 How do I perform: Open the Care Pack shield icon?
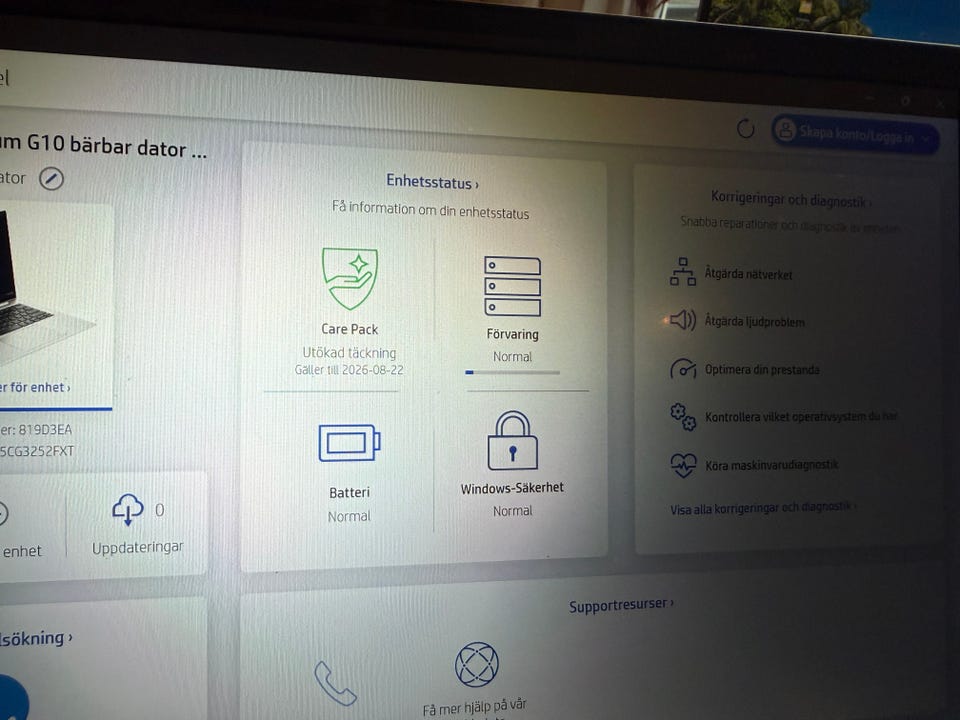click(350, 279)
